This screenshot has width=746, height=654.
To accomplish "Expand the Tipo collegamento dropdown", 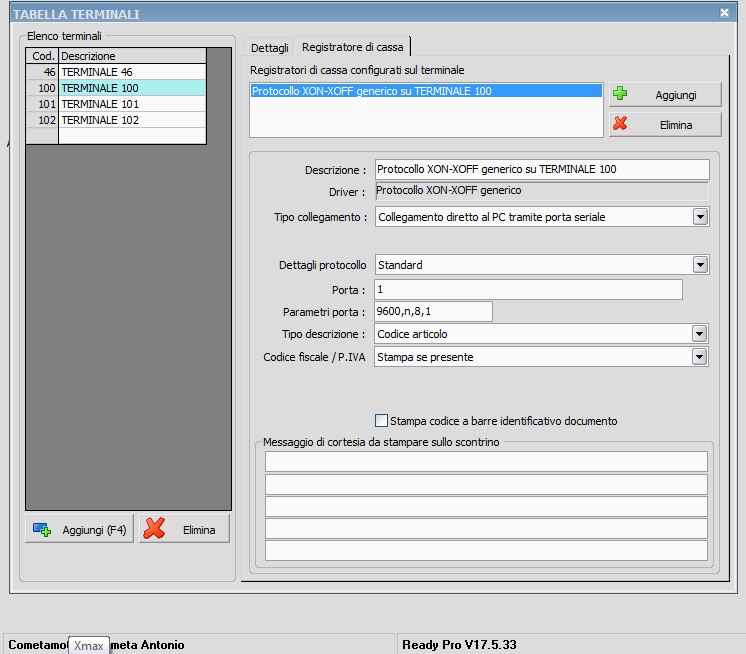I will coord(700,217).
